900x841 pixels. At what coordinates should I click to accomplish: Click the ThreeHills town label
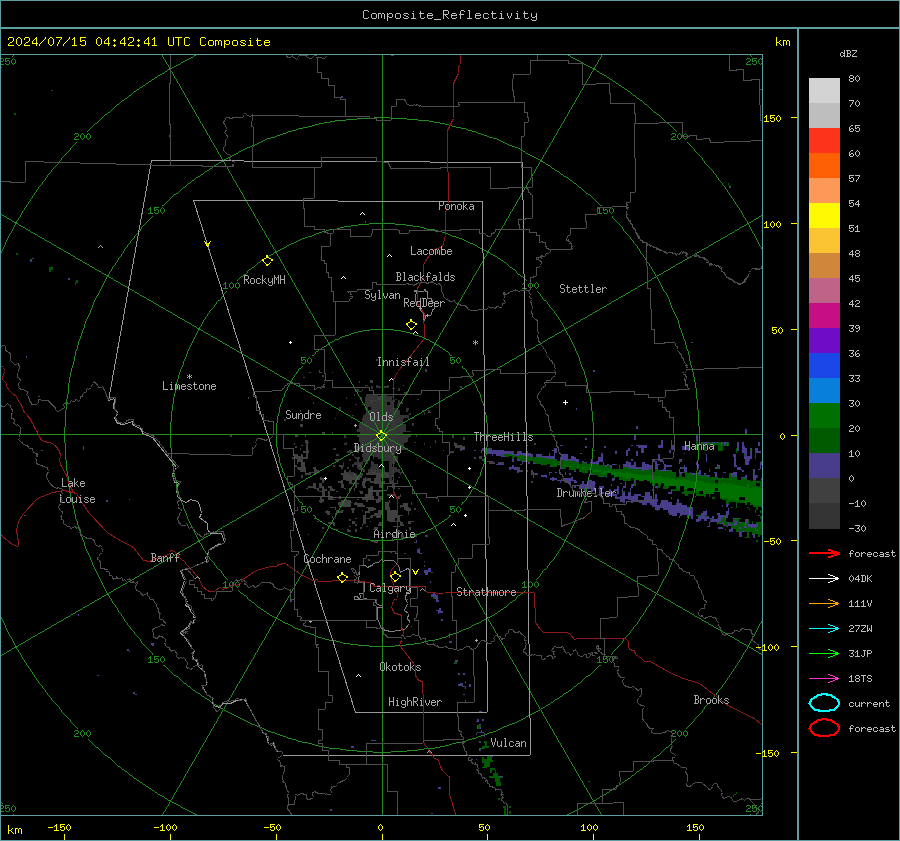pos(503,437)
